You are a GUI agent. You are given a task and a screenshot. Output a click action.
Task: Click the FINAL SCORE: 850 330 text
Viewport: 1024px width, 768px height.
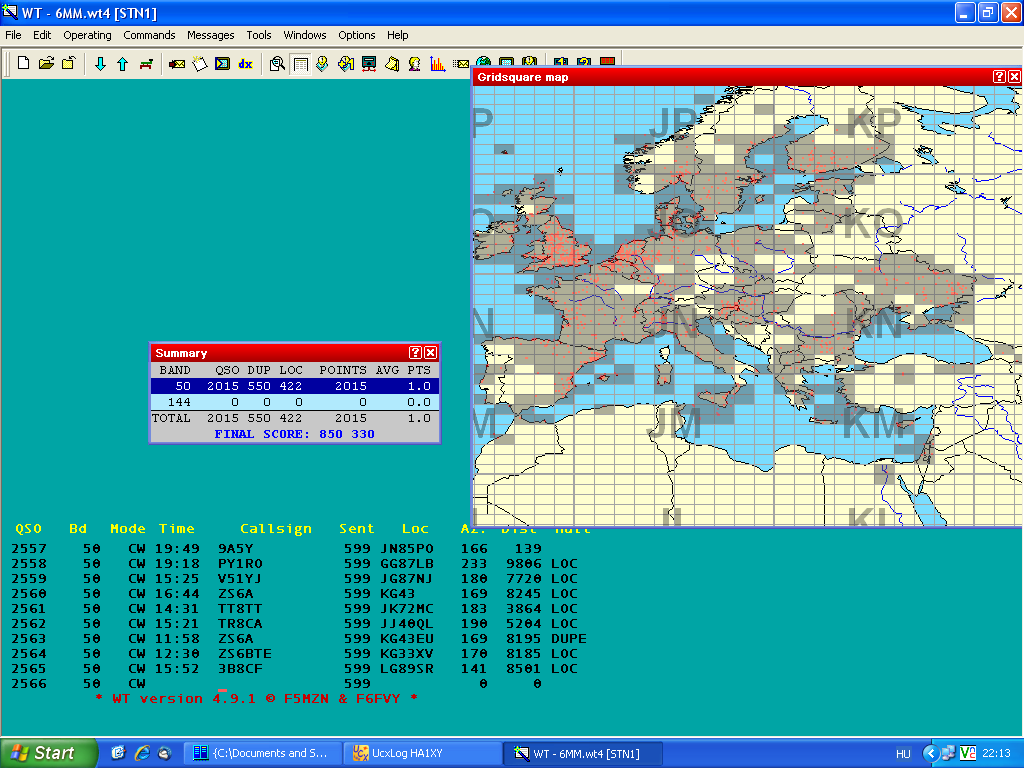[x=295, y=434]
